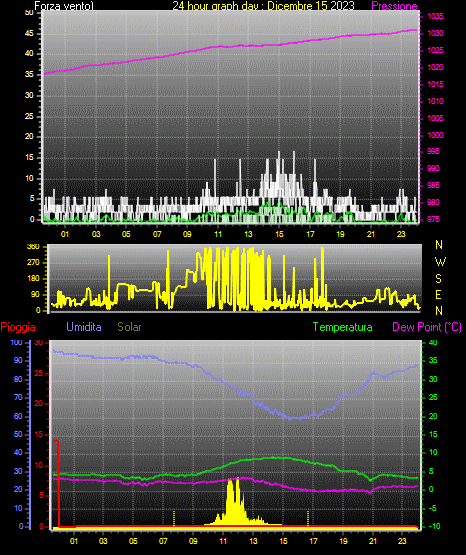Screen dimensions: 466x555
Task: Click pressure axis value 1030
Action: (435, 33)
